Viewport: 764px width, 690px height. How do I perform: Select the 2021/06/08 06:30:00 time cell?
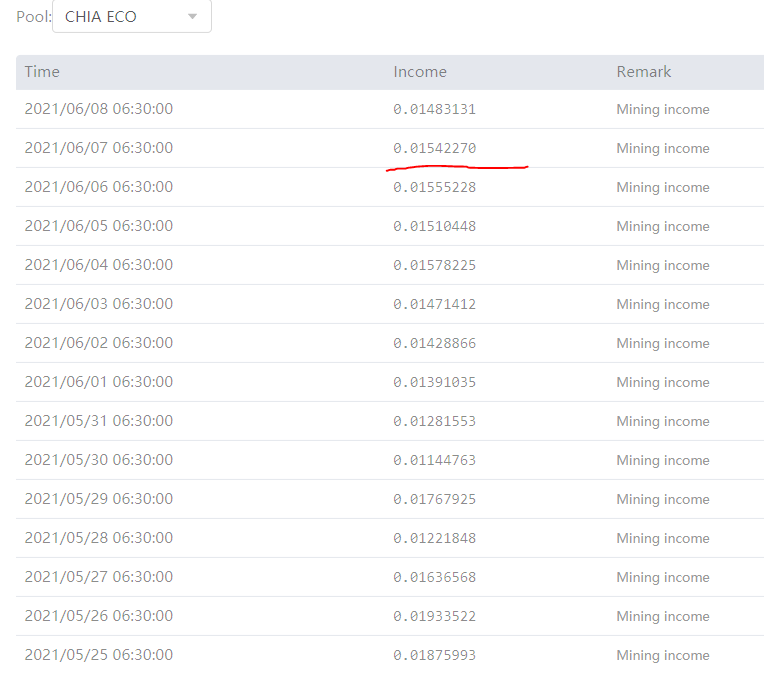(x=99, y=109)
